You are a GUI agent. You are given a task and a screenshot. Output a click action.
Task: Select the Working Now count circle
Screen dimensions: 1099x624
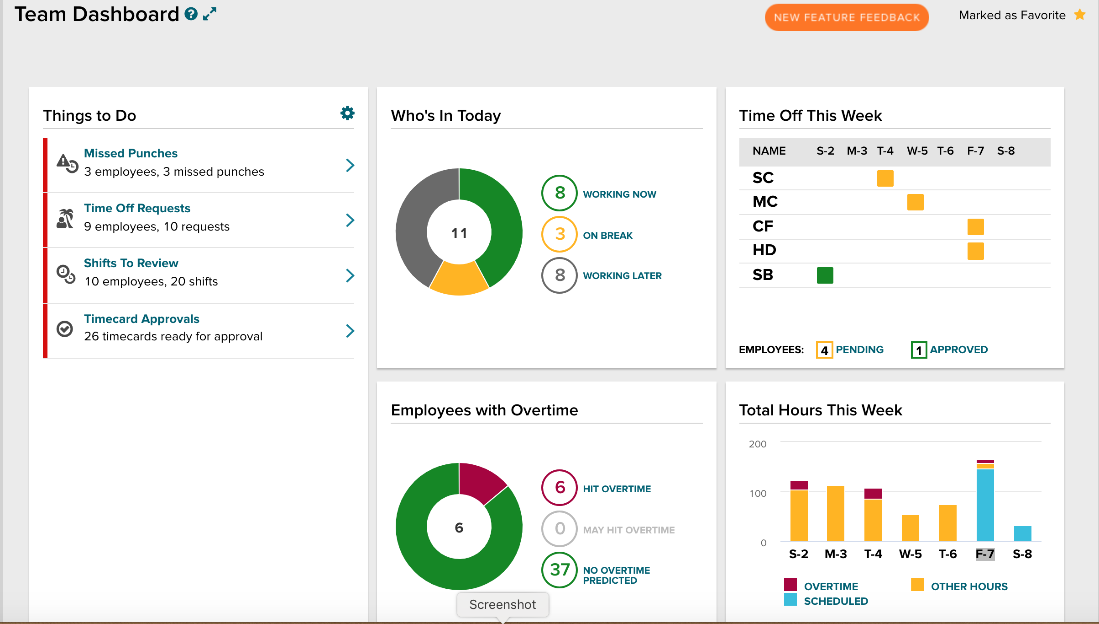pos(559,194)
